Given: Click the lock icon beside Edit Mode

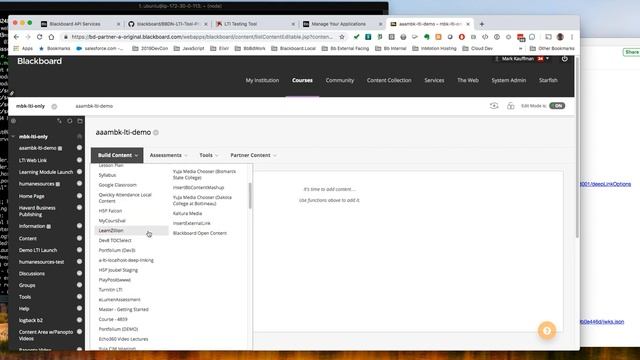Looking at the screenshot, I should click(x=511, y=106).
